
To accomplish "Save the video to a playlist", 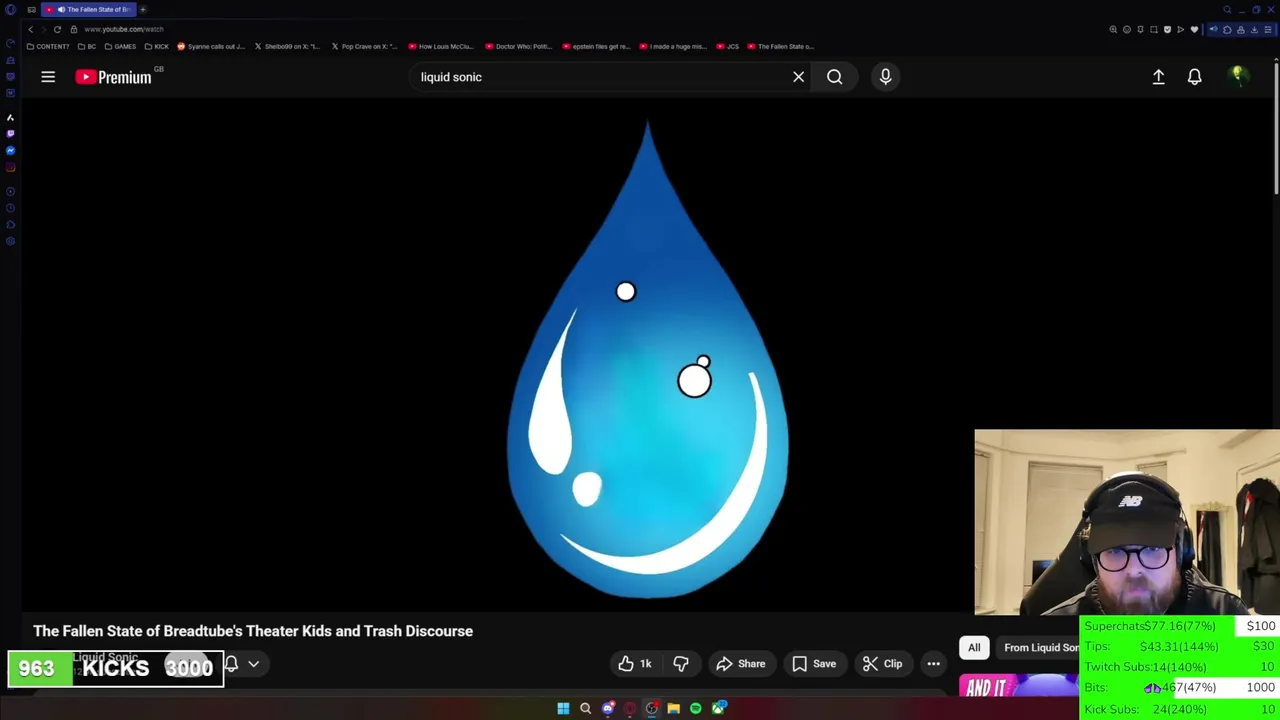I will 814,664.
